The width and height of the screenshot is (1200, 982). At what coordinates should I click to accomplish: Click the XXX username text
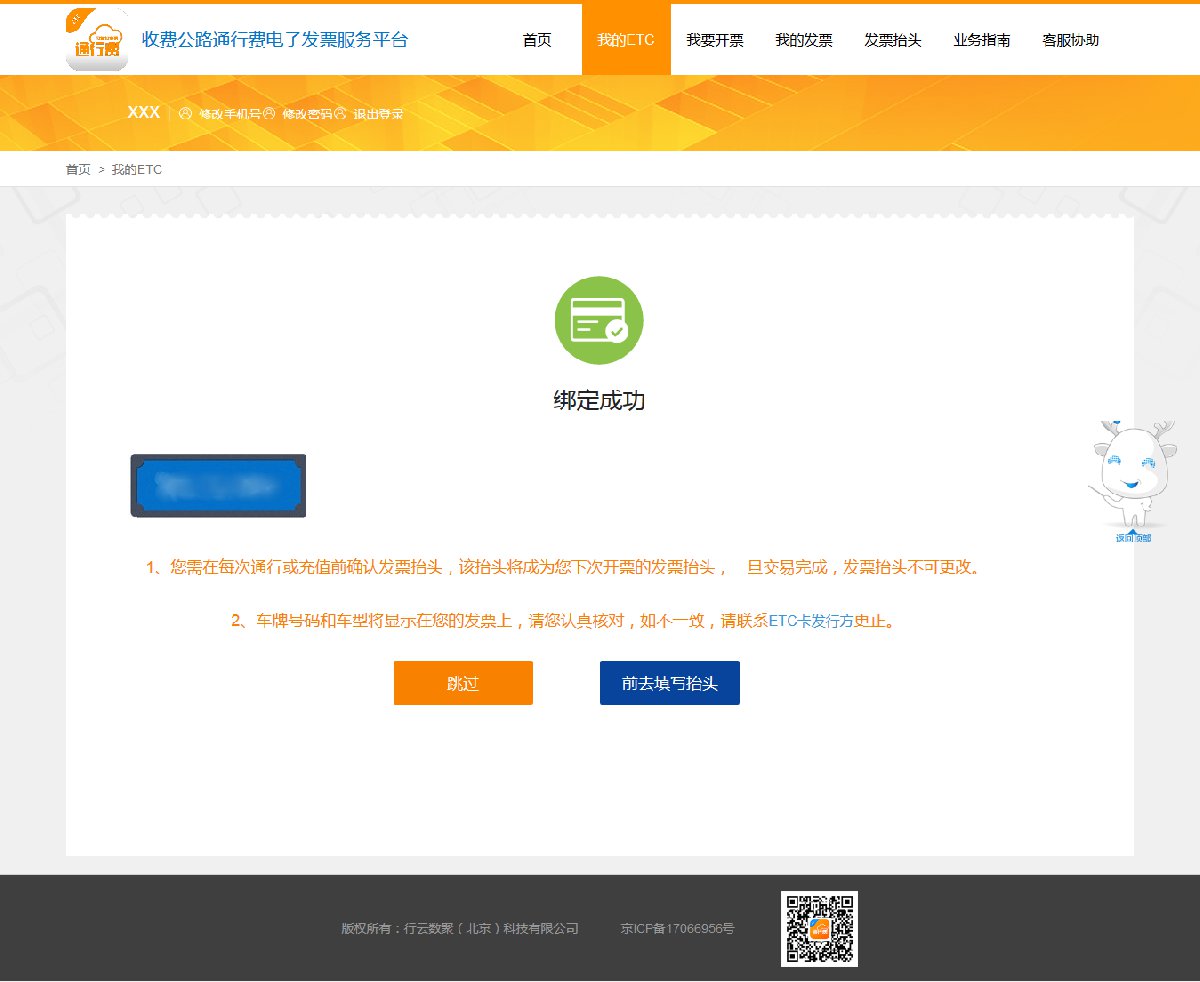(x=144, y=113)
